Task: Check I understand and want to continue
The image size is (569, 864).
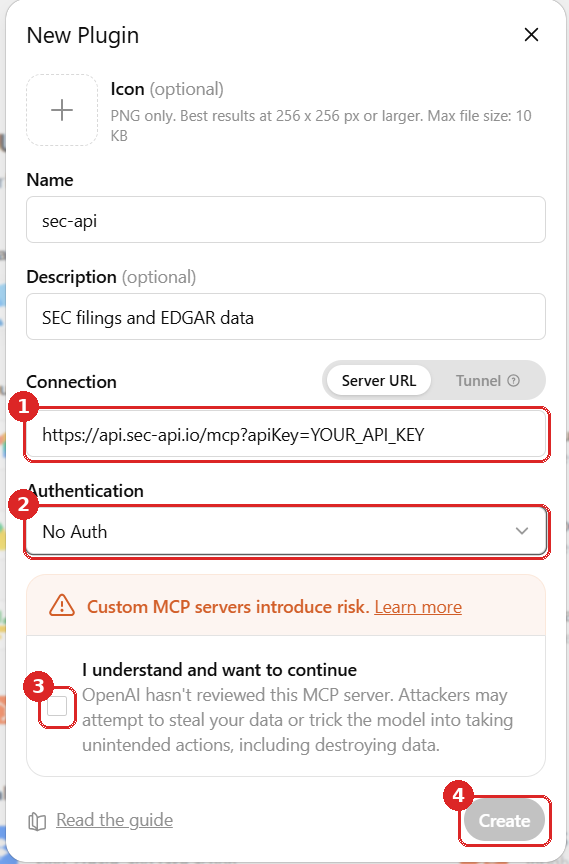Action: (57, 706)
